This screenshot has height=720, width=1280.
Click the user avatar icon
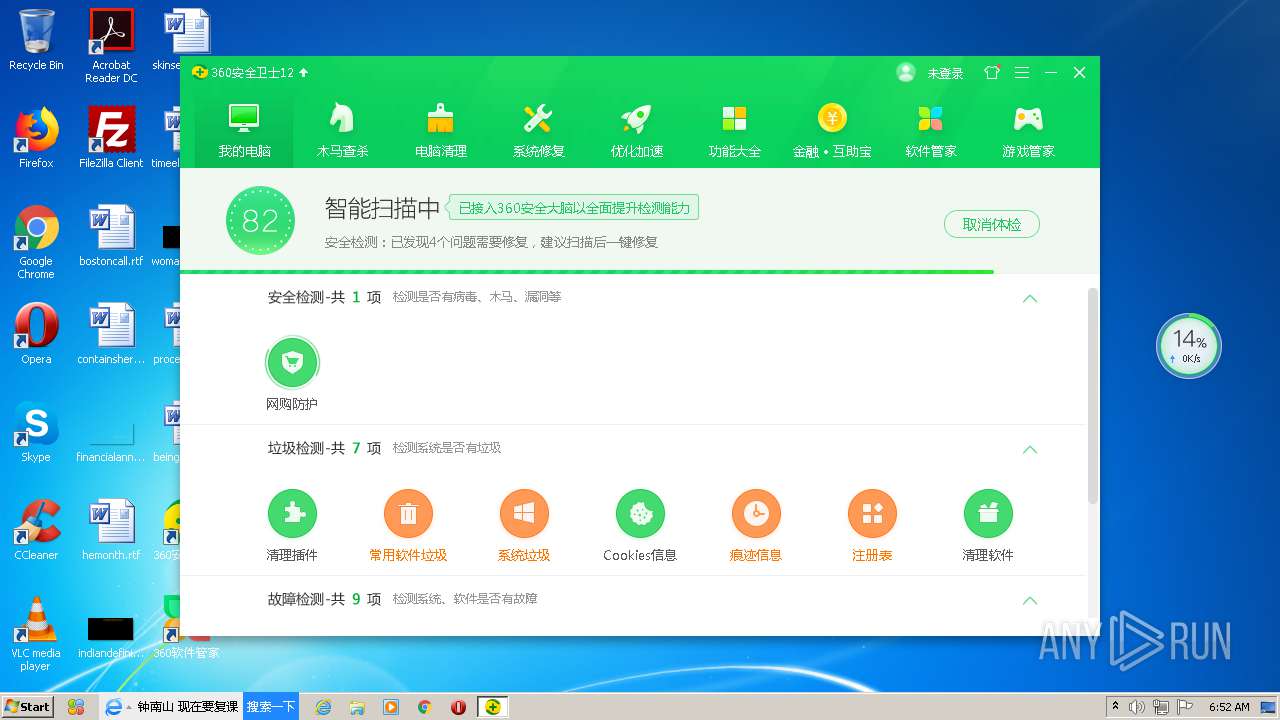pos(906,72)
